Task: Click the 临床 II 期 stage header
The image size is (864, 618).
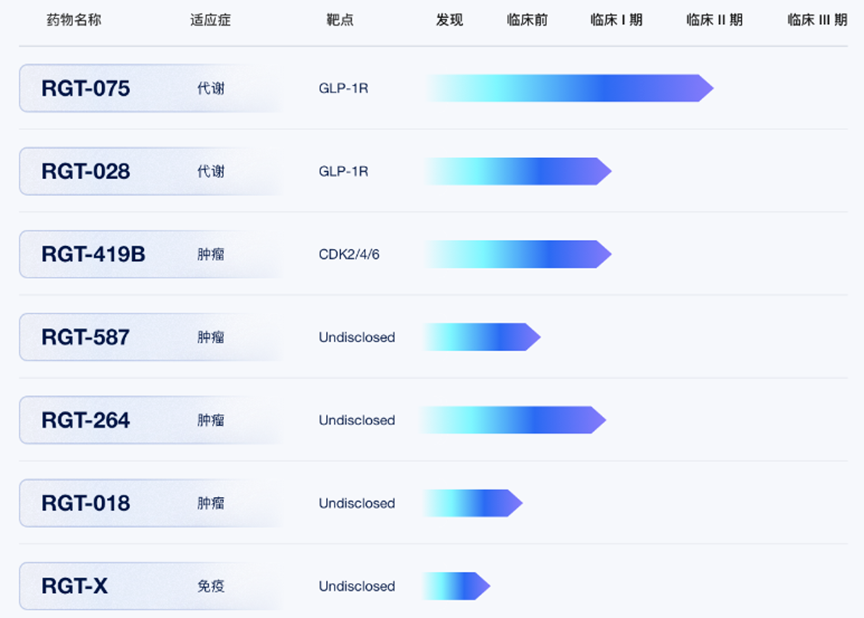Action: click(x=714, y=20)
